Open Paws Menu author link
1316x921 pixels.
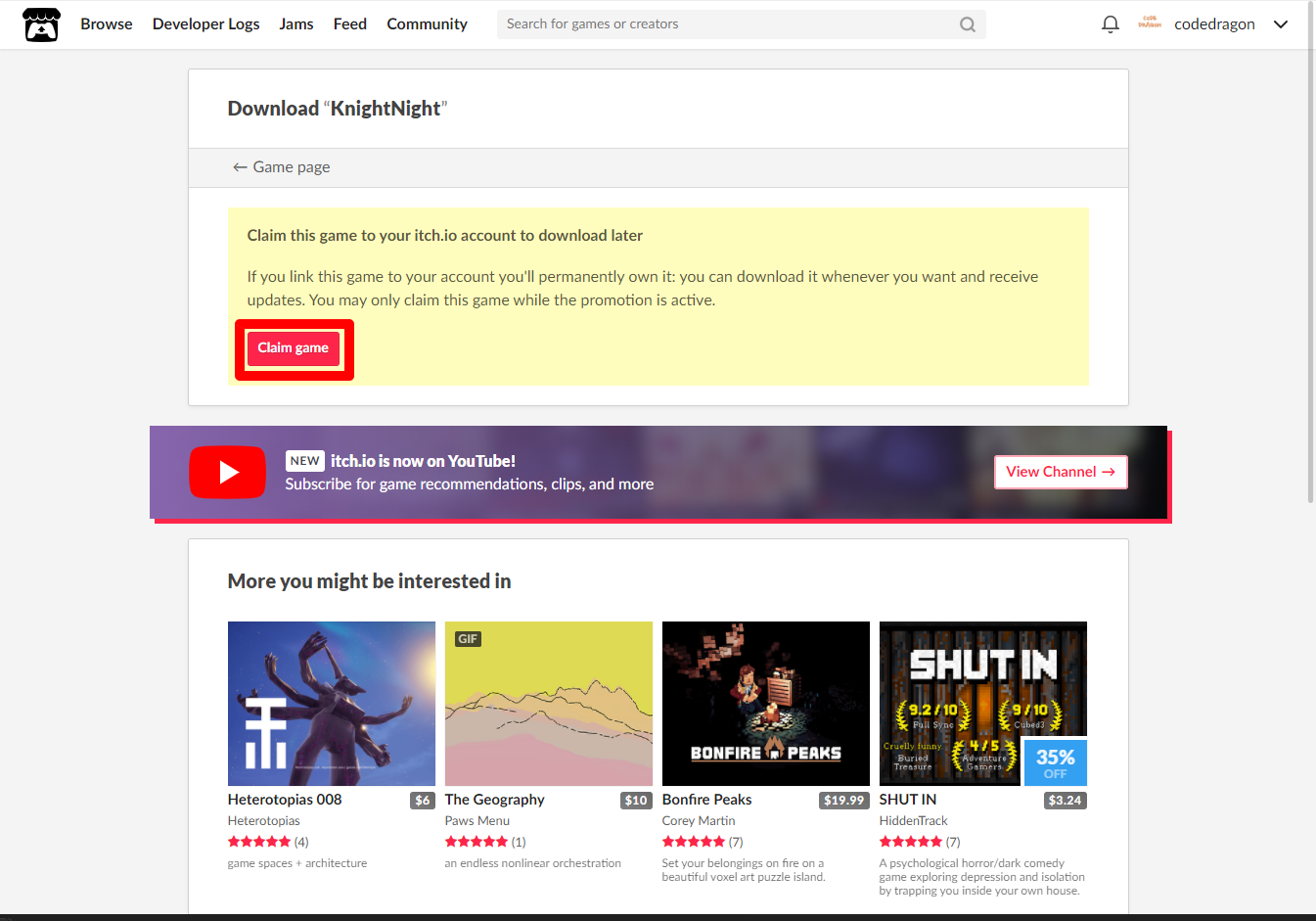[477, 821]
